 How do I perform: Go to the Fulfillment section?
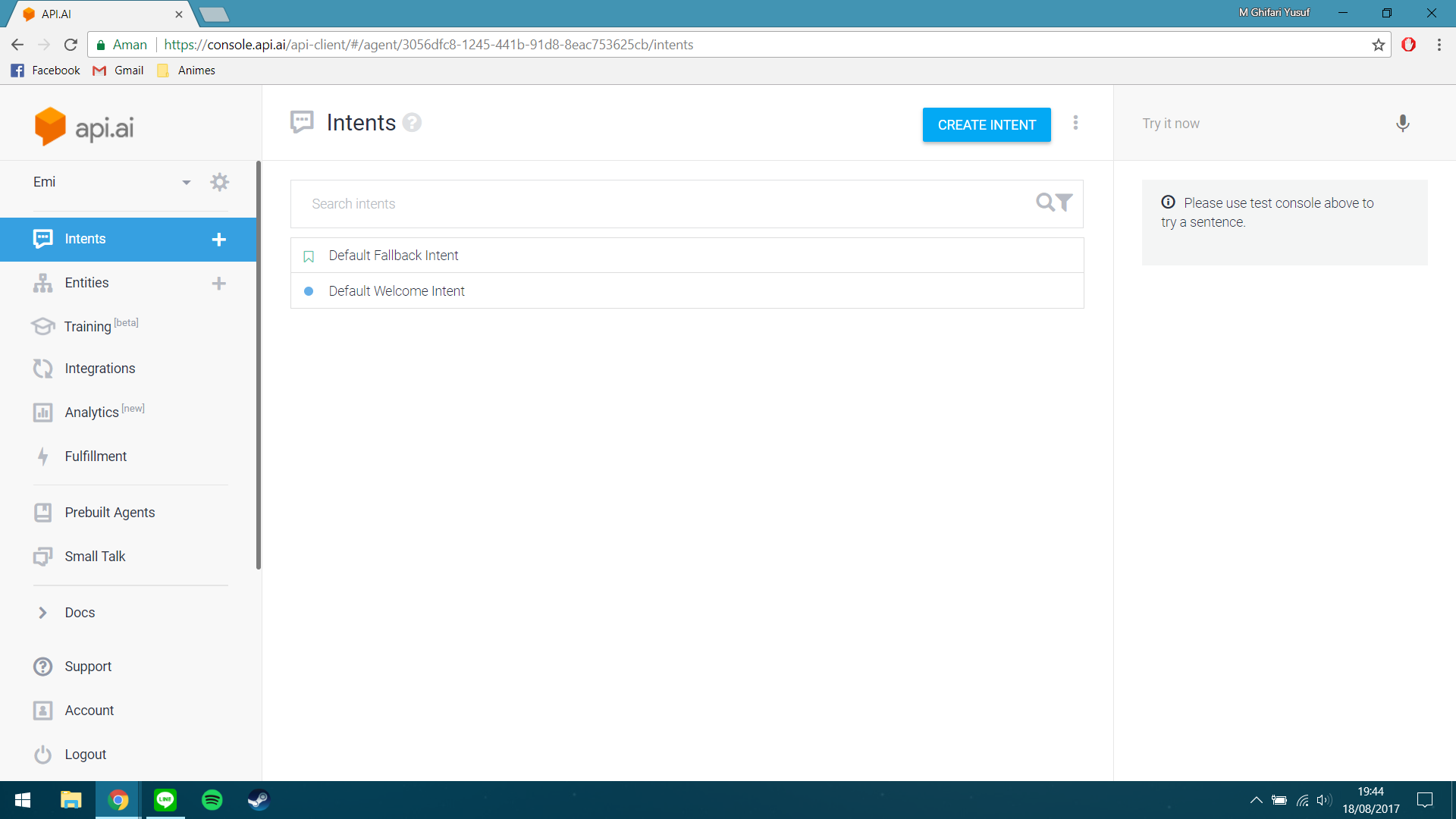point(96,457)
